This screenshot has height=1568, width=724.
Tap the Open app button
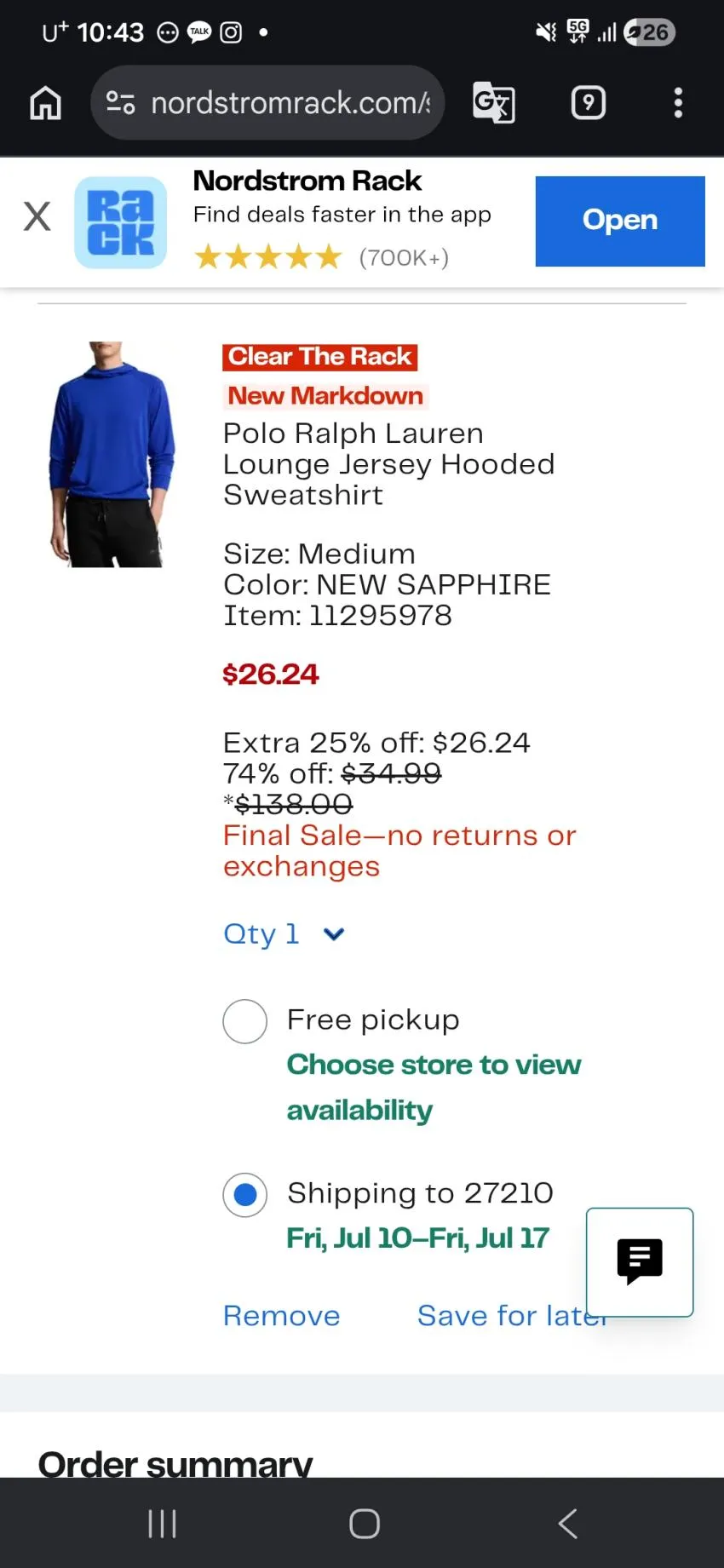(x=620, y=221)
